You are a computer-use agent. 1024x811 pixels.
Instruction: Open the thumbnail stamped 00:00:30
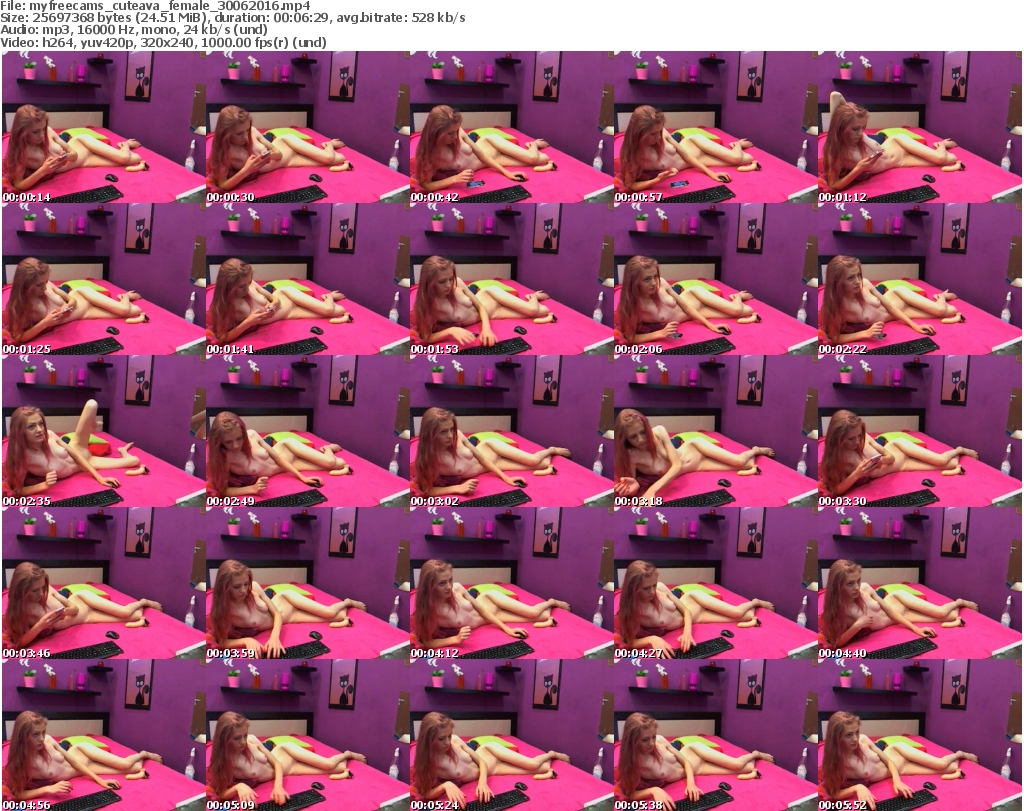click(308, 127)
